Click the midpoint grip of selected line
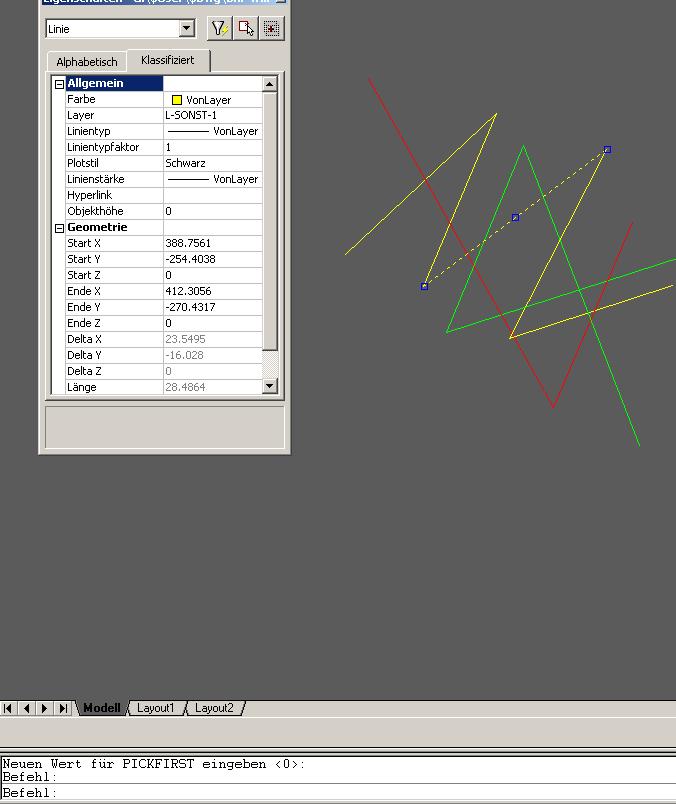 pyautogui.click(x=515, y=218)
